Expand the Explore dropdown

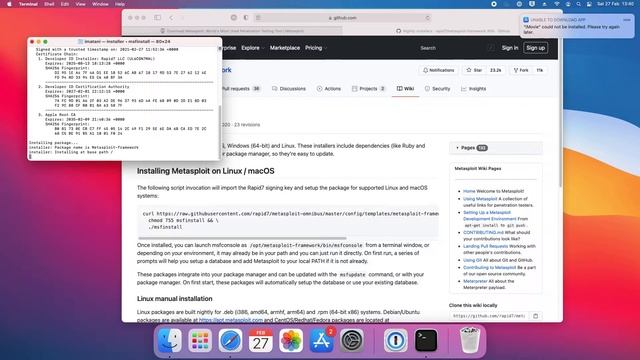[x=252, y=48]
